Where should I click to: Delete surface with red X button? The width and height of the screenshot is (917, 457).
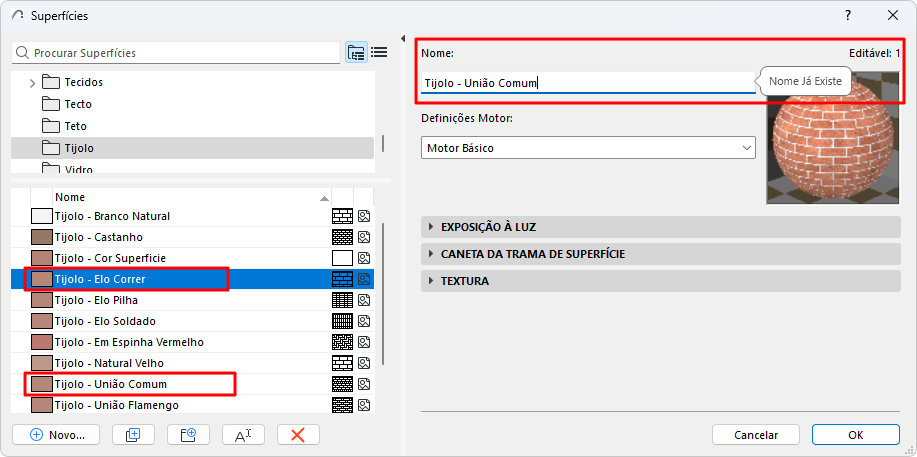297,435
